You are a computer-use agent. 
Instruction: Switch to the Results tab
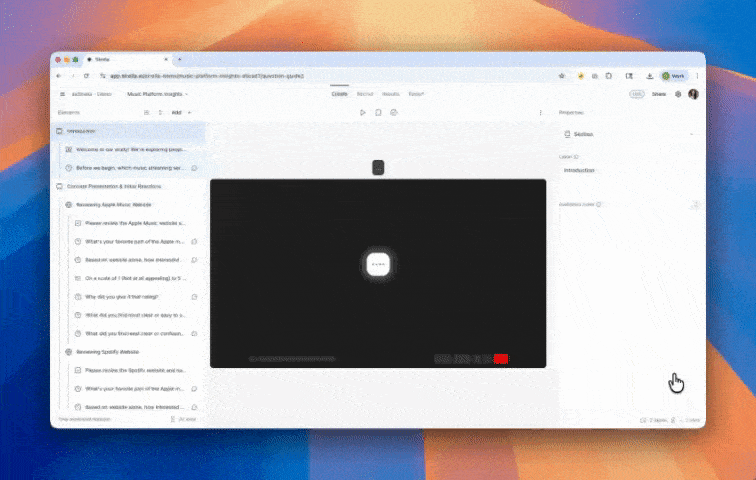(391, 94)
